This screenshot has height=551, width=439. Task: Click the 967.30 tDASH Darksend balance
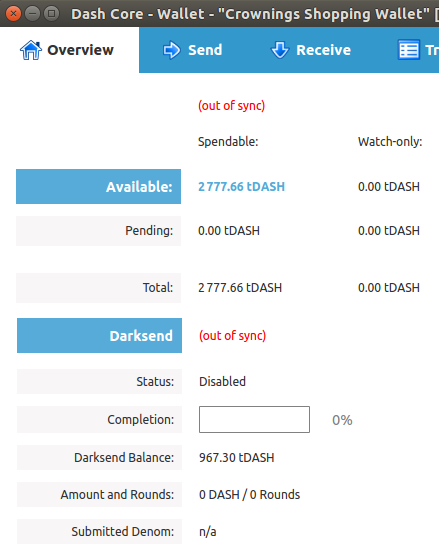pyautogui.click(x=237, y=458)
